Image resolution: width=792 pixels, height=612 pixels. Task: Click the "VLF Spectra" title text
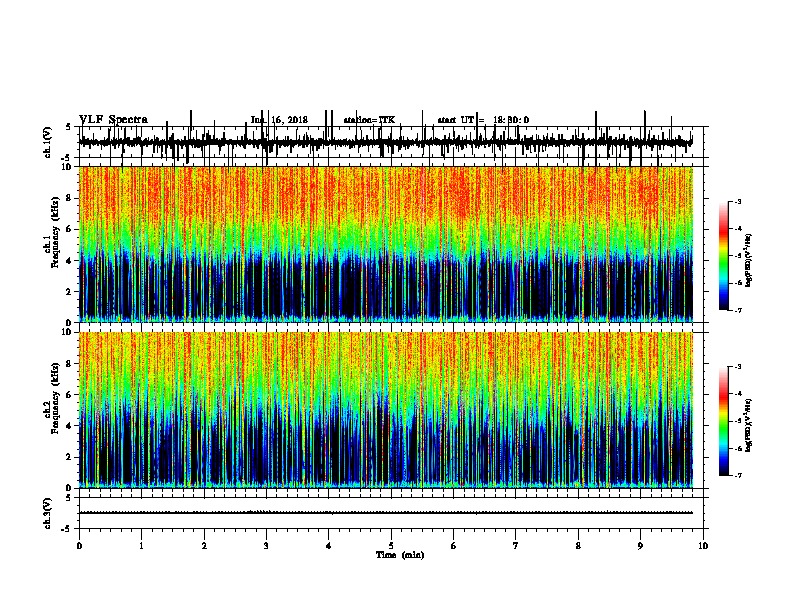pos(113,120)
